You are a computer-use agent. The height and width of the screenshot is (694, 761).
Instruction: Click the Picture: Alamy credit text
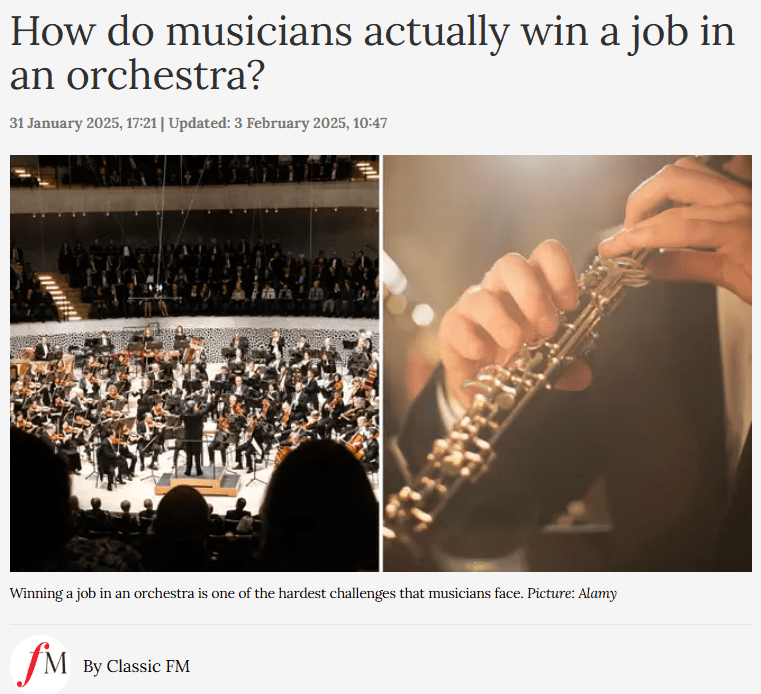[x=572, y=594]
